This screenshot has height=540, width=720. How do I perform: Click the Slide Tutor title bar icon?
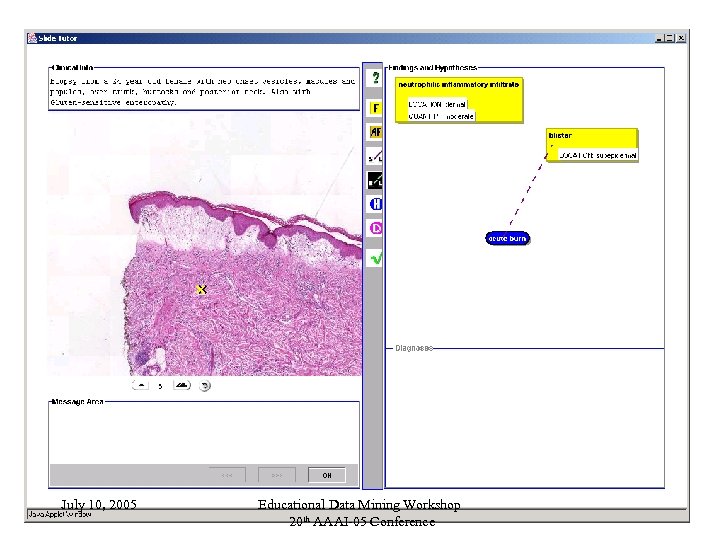[32, 38]
